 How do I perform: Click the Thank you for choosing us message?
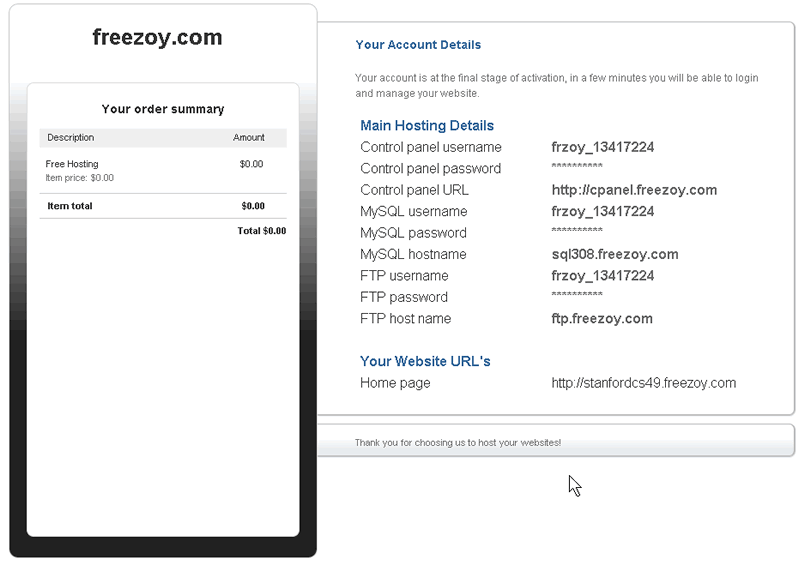[458, 442]
